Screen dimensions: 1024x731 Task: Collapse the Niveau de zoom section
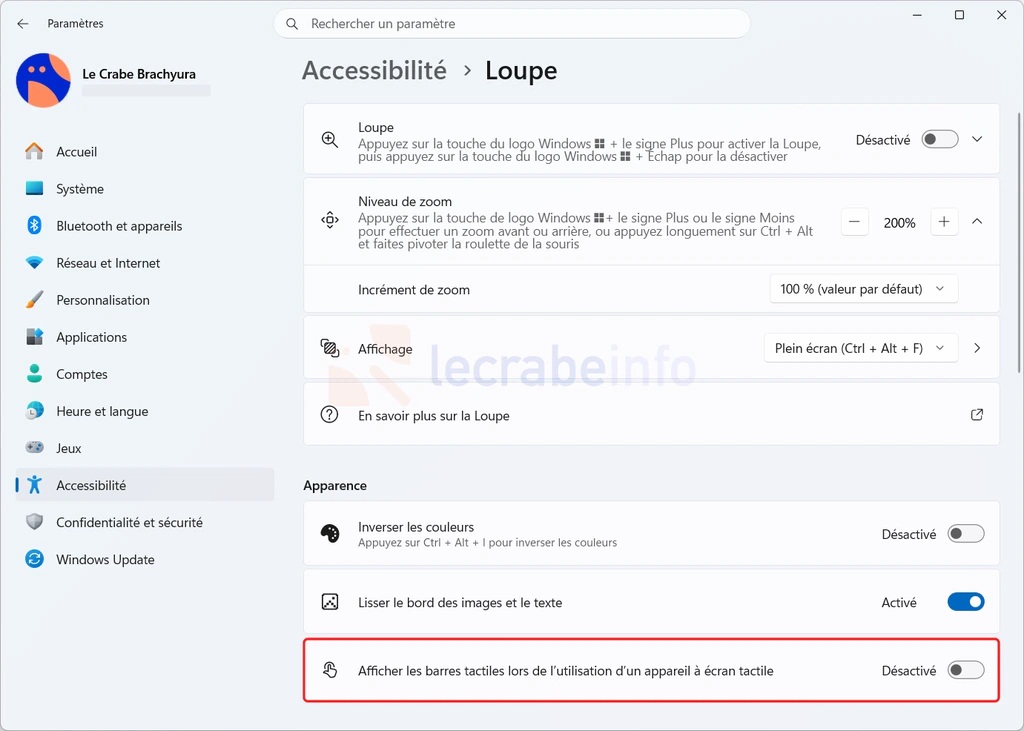click(x=977, y=222)
